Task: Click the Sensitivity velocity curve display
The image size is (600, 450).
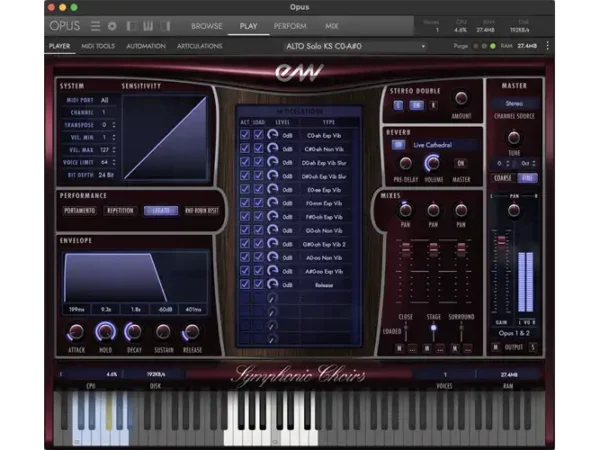Action: tap(165, 137)
